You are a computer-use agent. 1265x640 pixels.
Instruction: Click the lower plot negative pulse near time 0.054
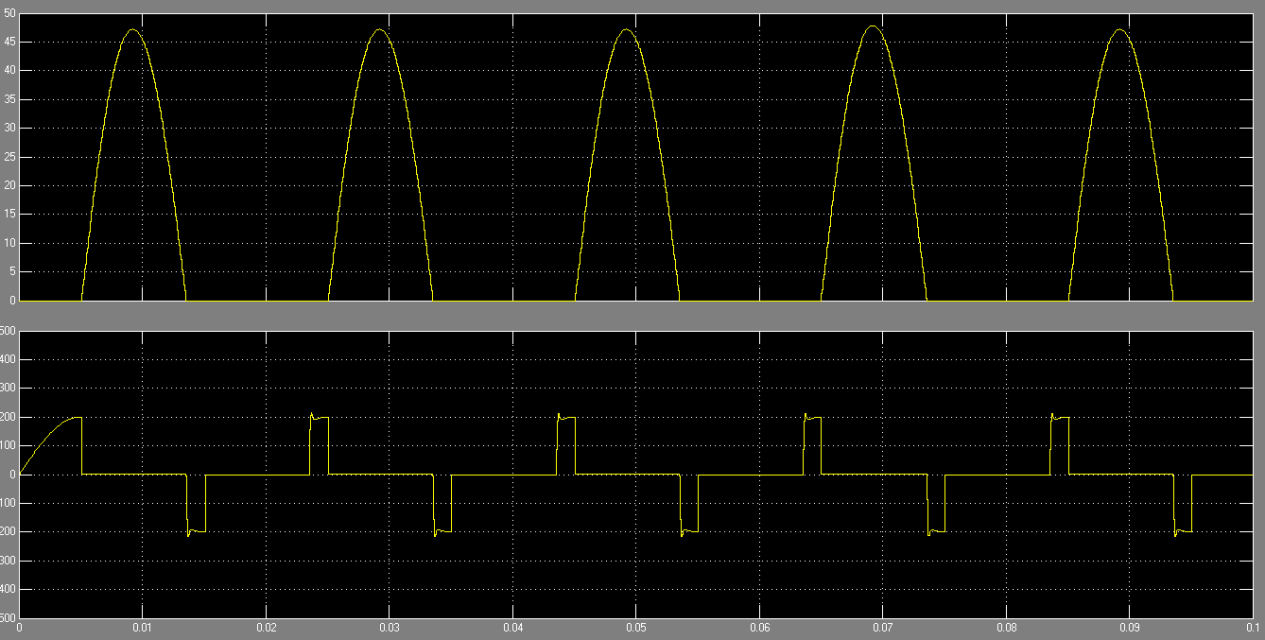click(x=689, y=505)
